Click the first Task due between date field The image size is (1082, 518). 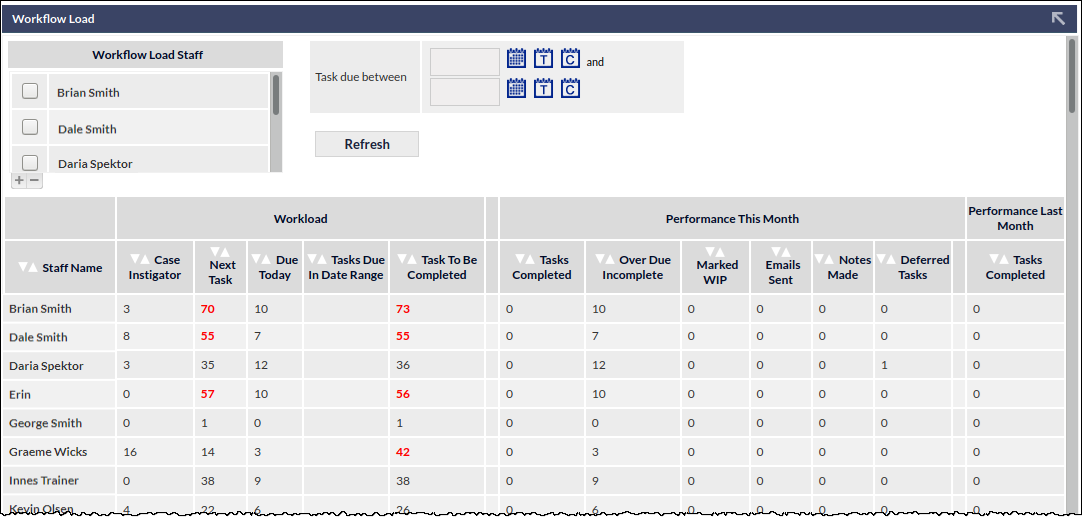click(464, 61)
